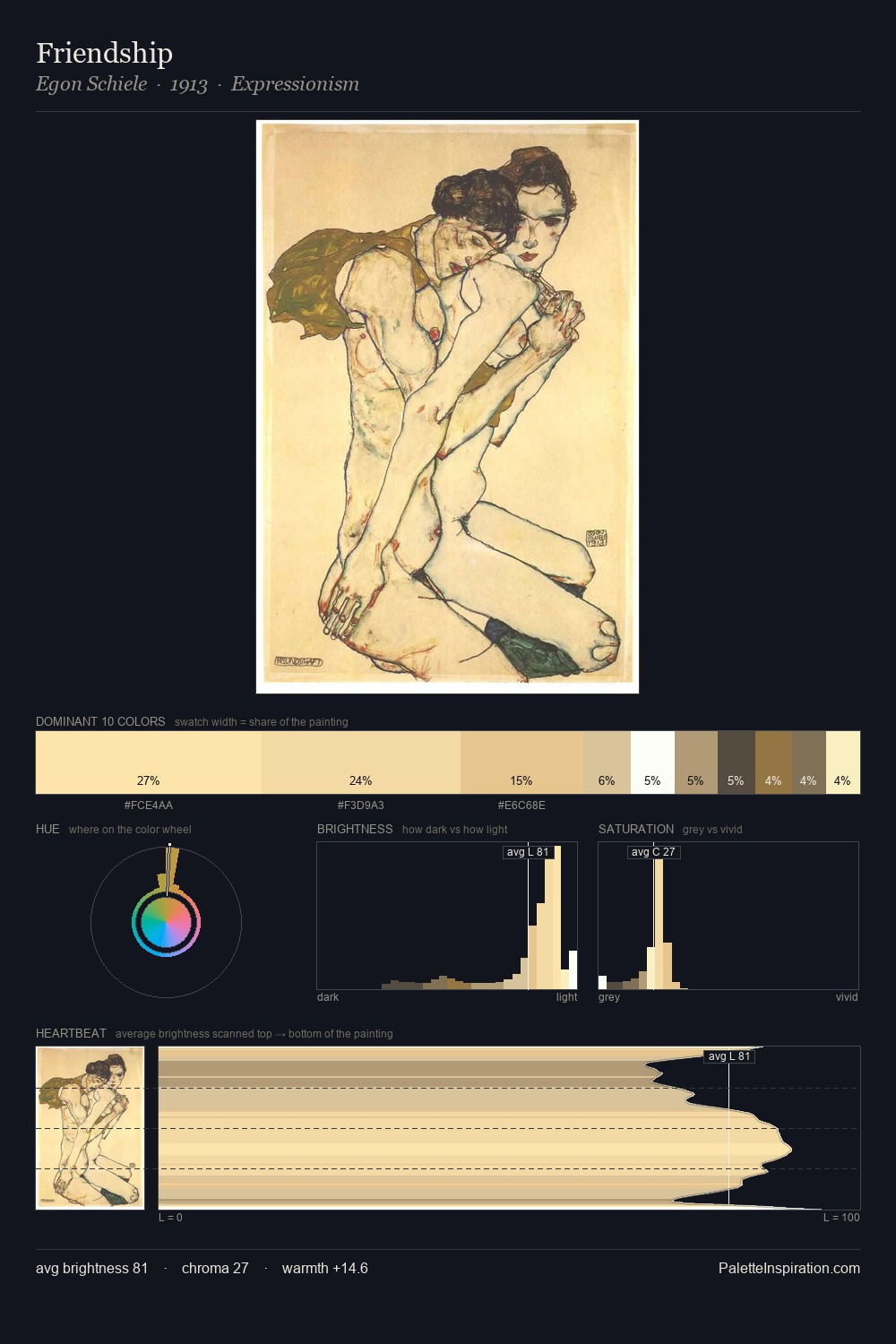Click the 'light' brightness axis label
Screen dimensions: 896x1344
click(567, 997)
